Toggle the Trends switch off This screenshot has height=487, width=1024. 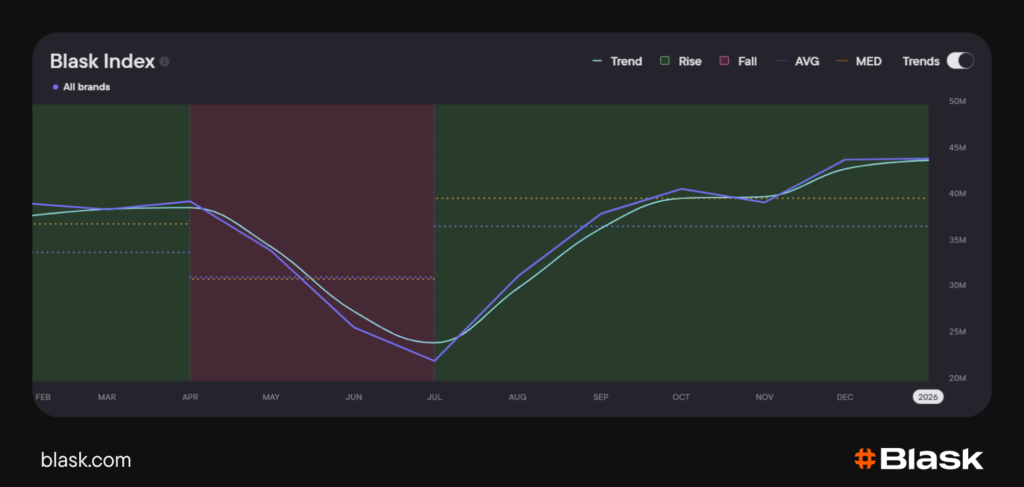(959, 61)
